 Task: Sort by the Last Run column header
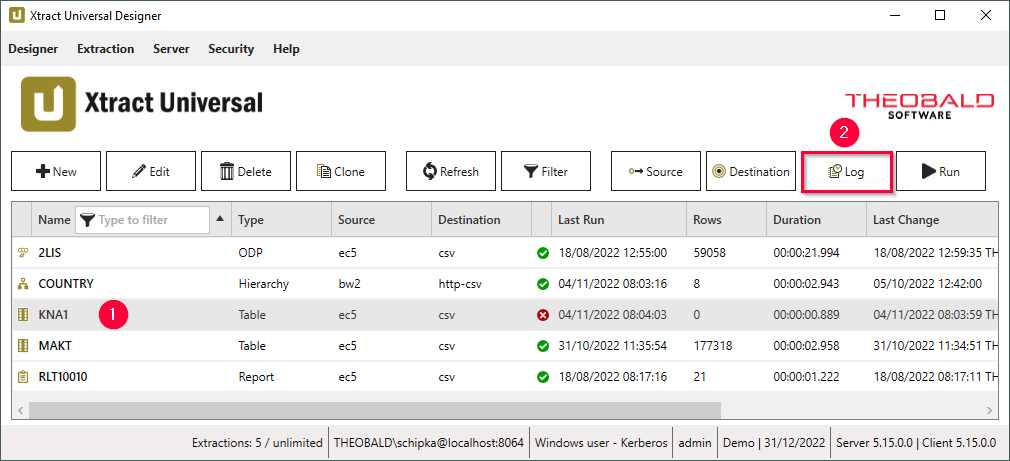tap(581, 220)
